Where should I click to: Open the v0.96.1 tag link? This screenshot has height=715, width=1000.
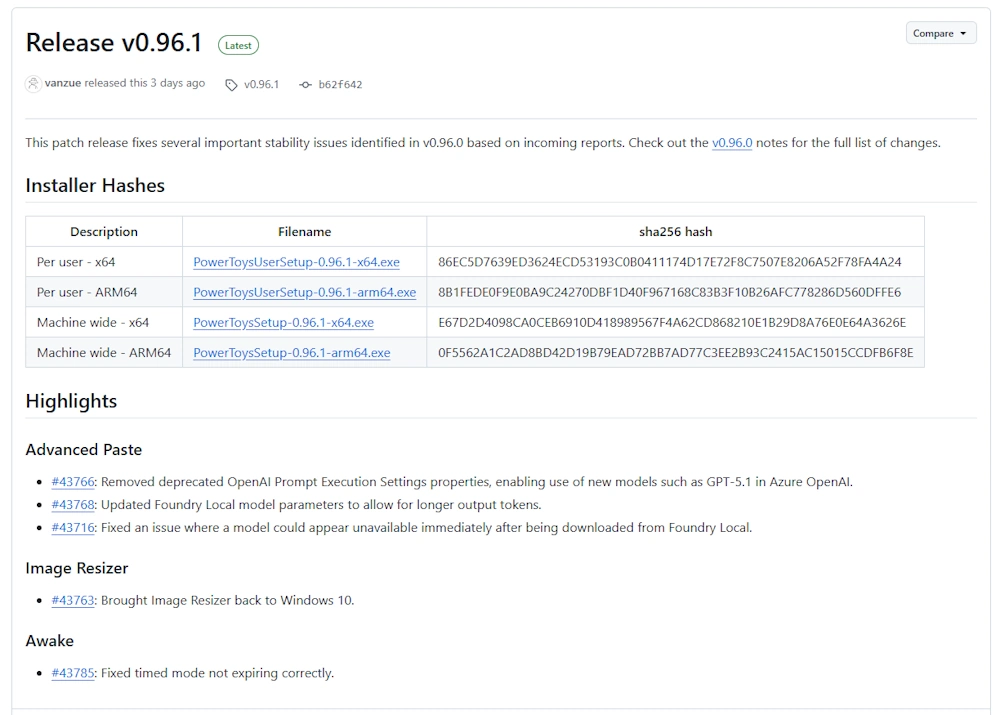point(261,85)
